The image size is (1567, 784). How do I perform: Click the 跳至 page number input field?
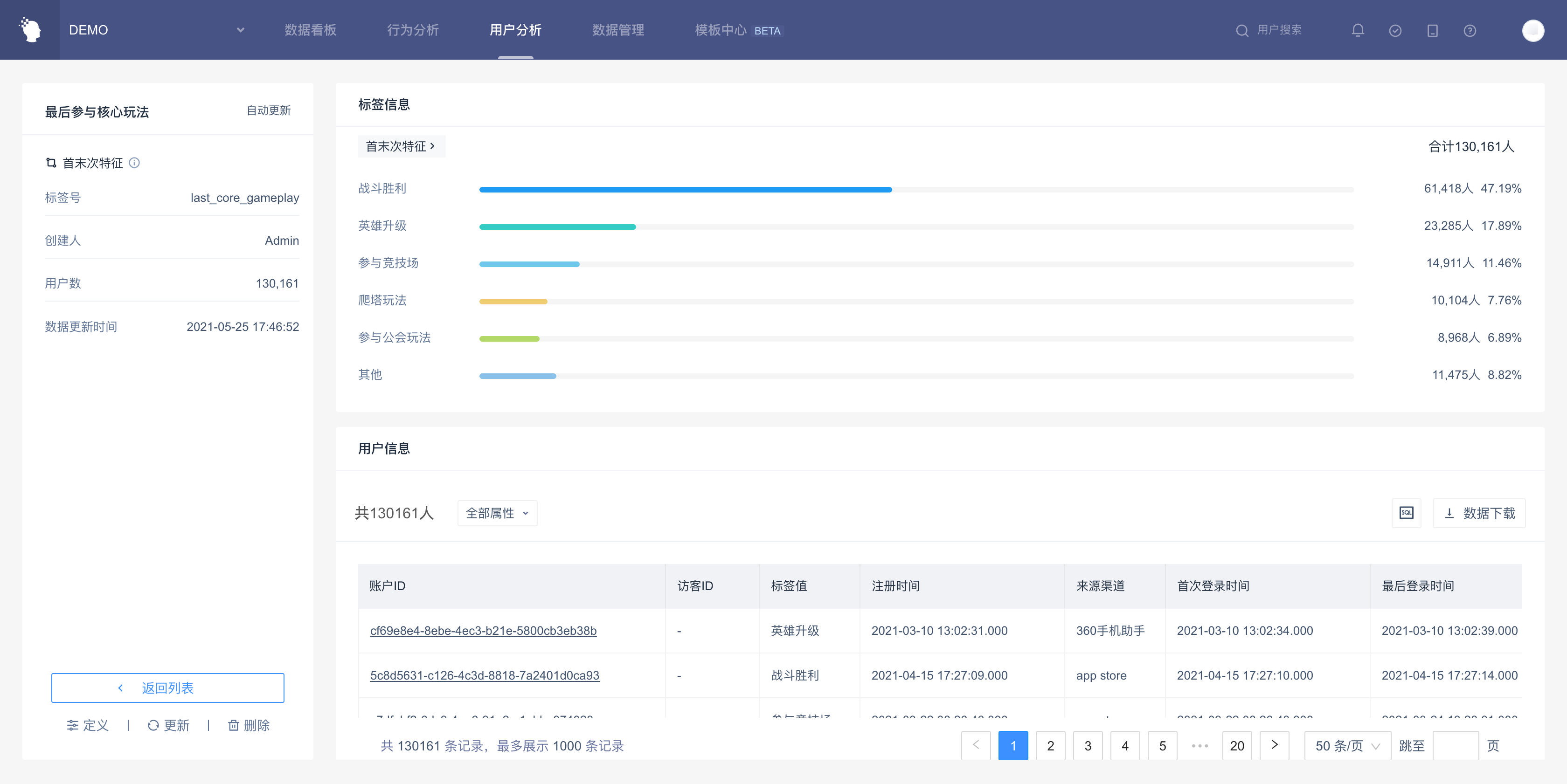[x=1455, y=746]
